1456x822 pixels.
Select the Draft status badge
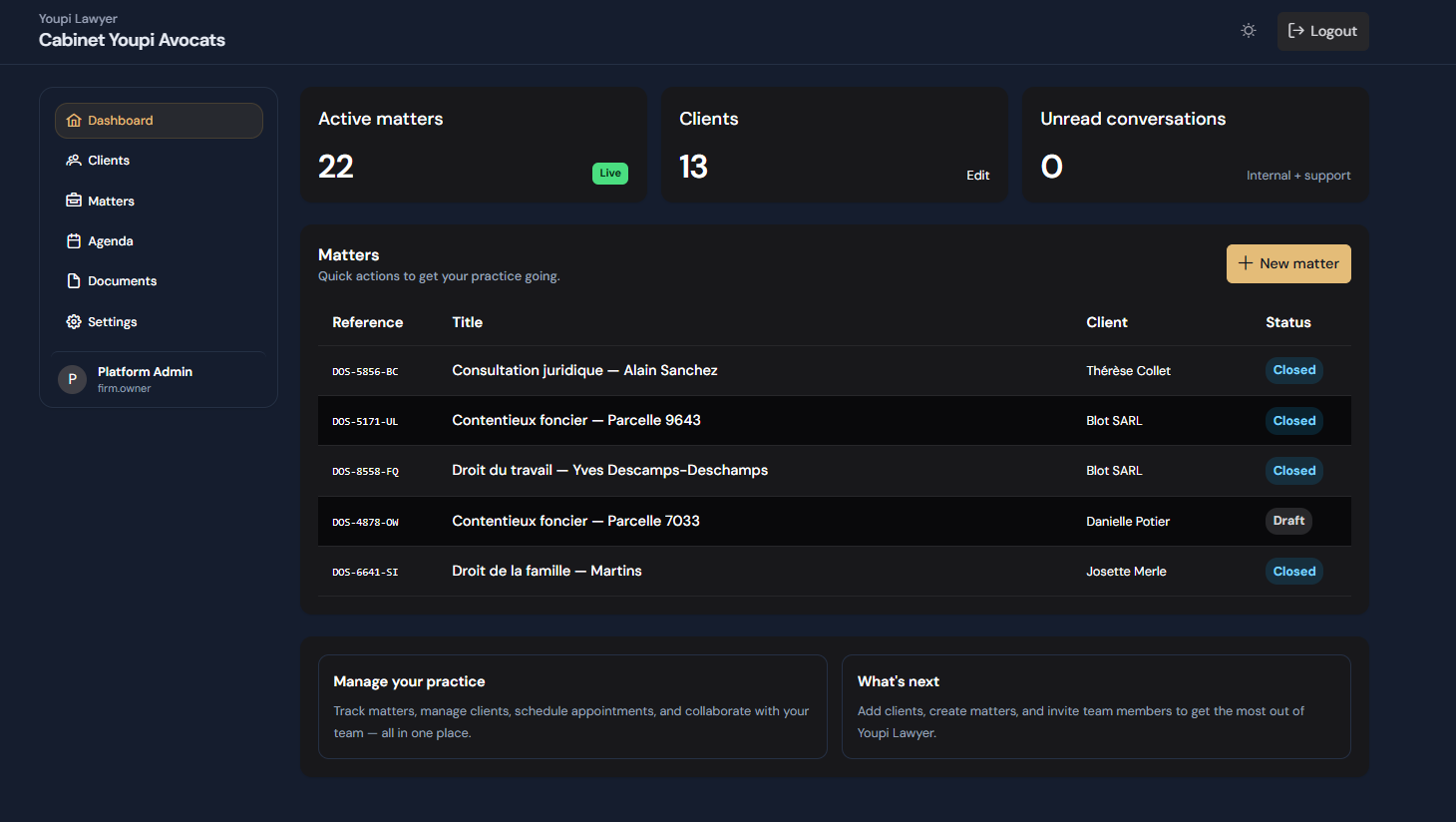click(1288, 521)
